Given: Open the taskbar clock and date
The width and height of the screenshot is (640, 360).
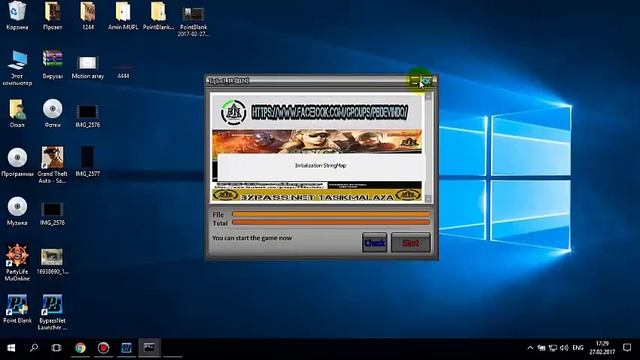Looking at the screenshot, I should [x=602, y=348].
